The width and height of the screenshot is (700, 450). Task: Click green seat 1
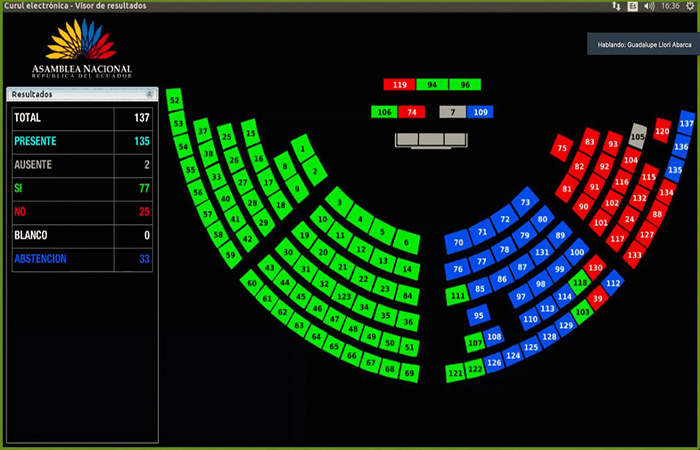(x=303, y=149)
